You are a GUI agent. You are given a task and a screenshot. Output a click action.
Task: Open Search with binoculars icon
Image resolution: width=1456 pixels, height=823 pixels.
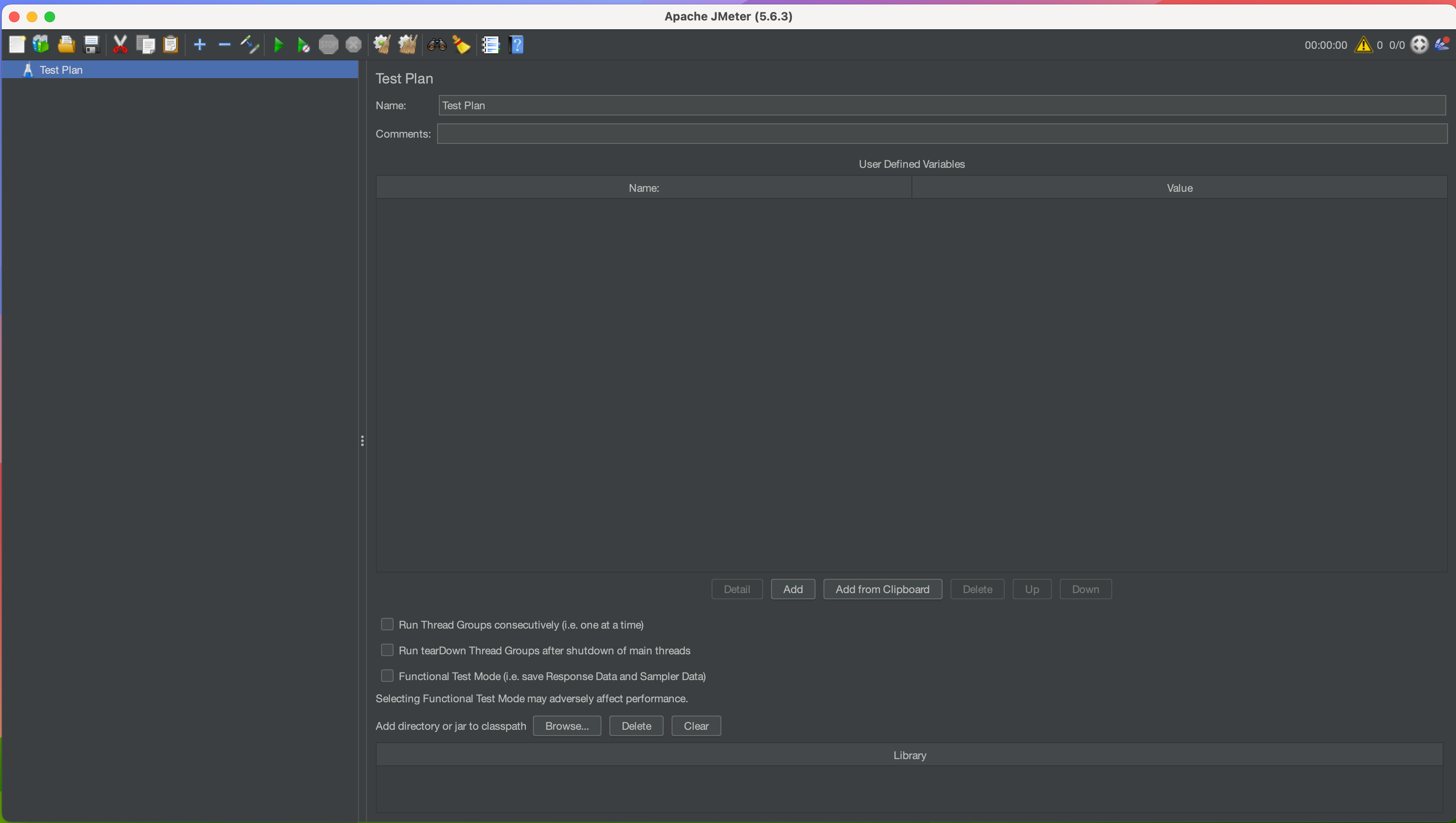pyautogui.click(x=437, y=45)
